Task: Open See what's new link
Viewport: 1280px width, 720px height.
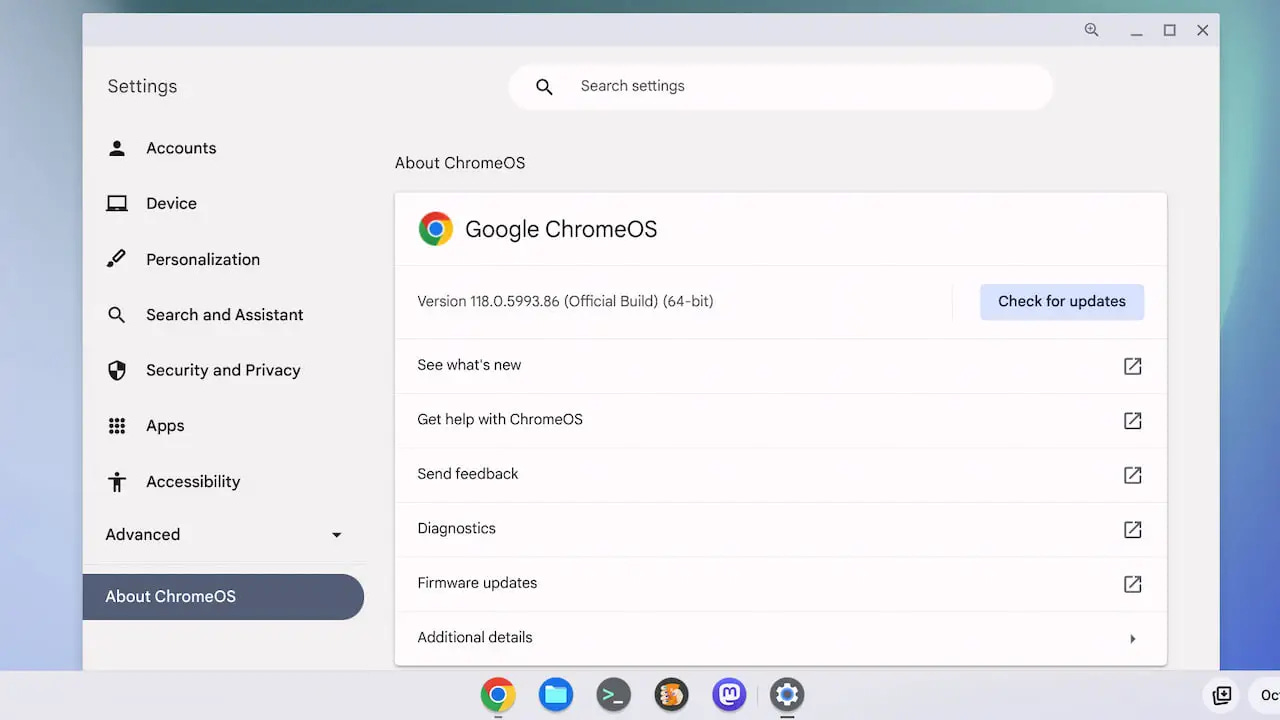Action: point(781,366)
